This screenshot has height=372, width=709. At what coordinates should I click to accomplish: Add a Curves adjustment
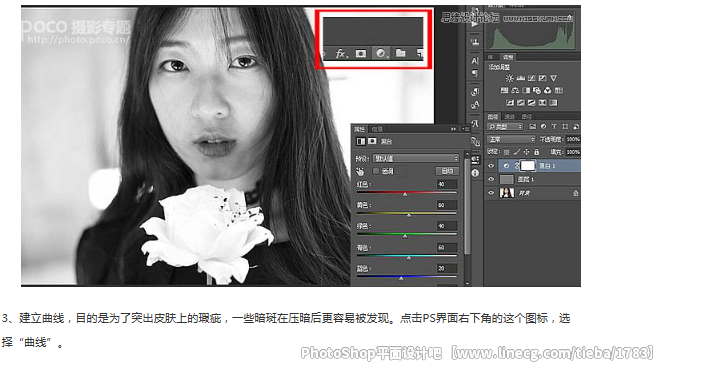coord(532,78)
